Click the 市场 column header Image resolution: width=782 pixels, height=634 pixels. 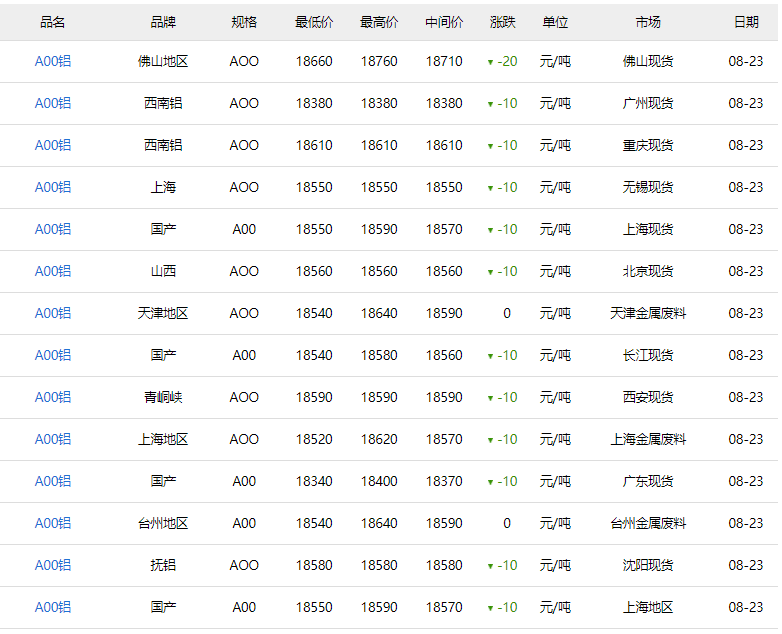(648, 22)
